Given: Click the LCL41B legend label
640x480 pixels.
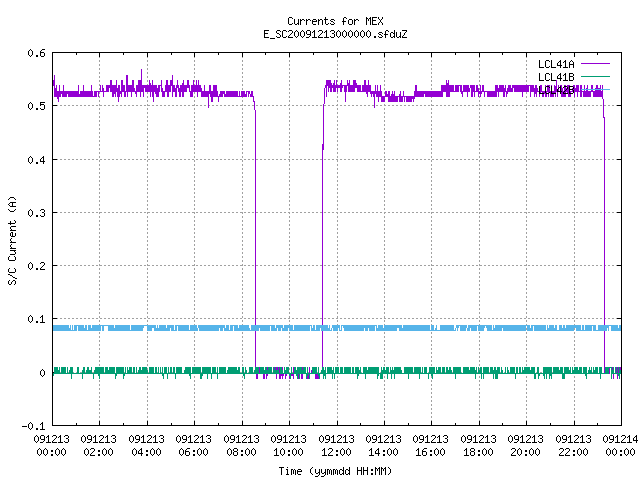Looking at the screenshot, I should (556, 77).
